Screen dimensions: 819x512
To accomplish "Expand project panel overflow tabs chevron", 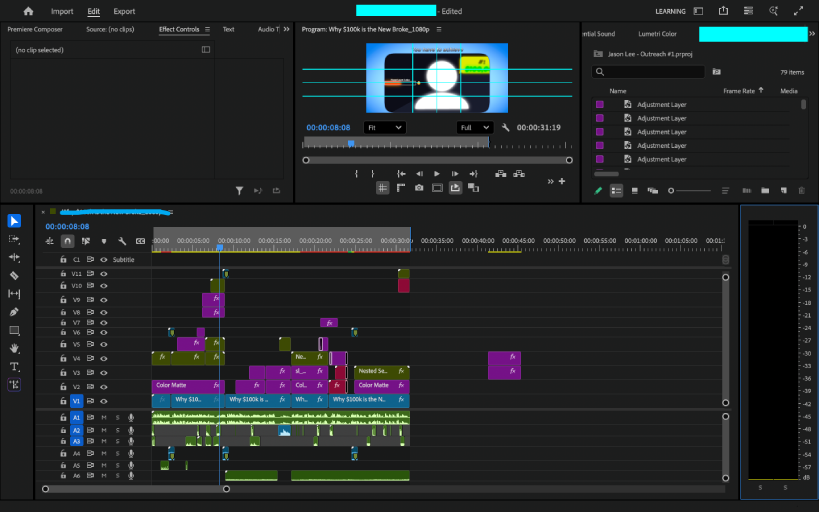I will 812,33.
